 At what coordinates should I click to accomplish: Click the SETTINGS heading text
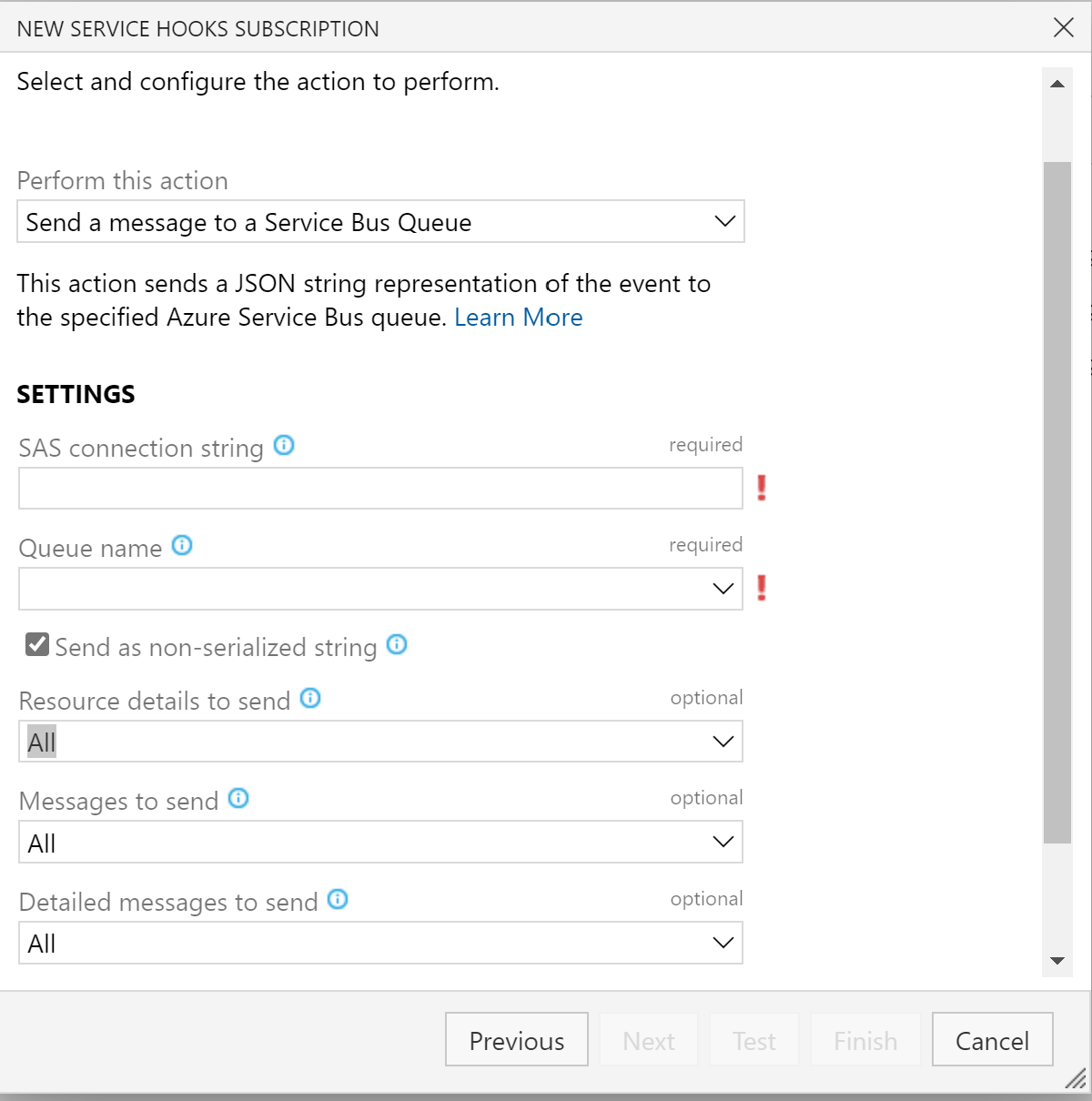(76, 394)
